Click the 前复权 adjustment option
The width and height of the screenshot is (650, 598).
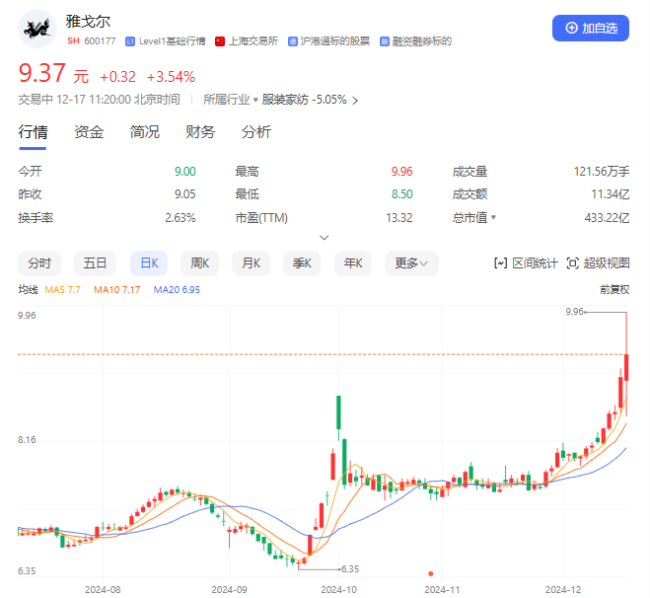(614, 290)
